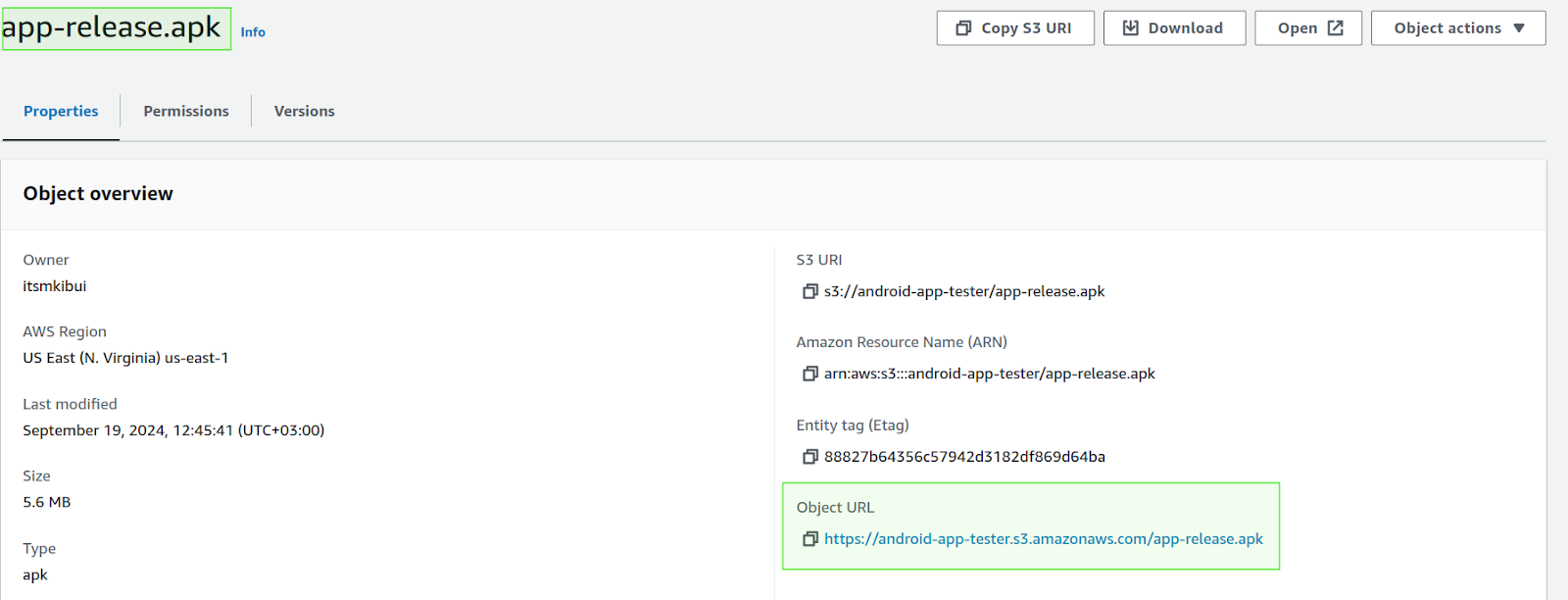Expand the Object actions dropdown
This screenshot has height=600, width=1568.
pyautogui.click(x=1458, y=28)
